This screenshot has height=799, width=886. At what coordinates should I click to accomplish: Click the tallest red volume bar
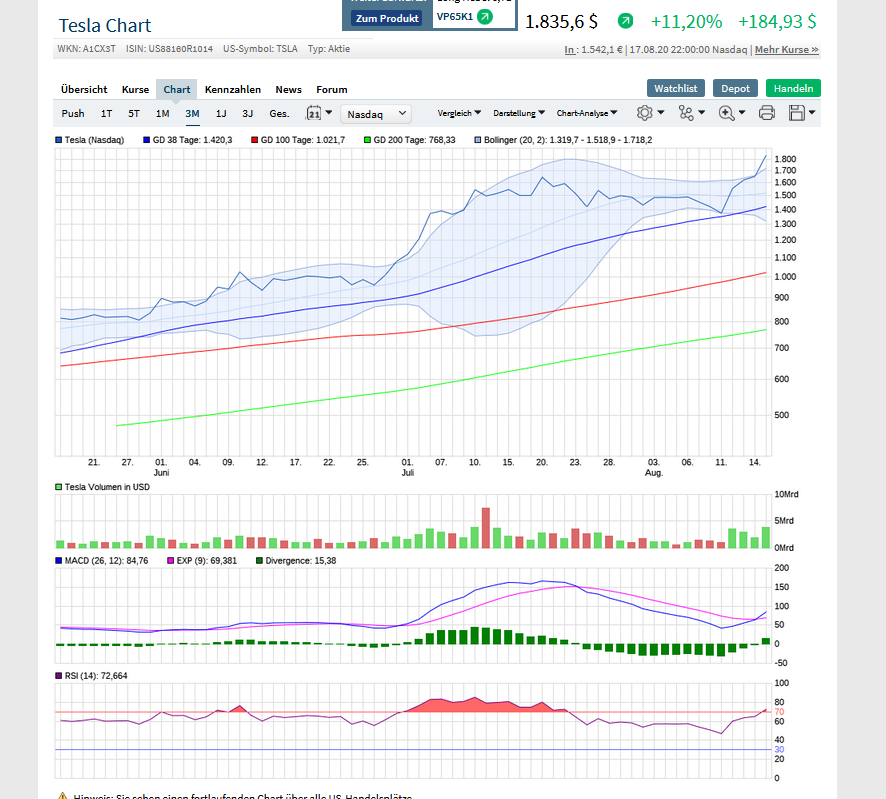485,528
